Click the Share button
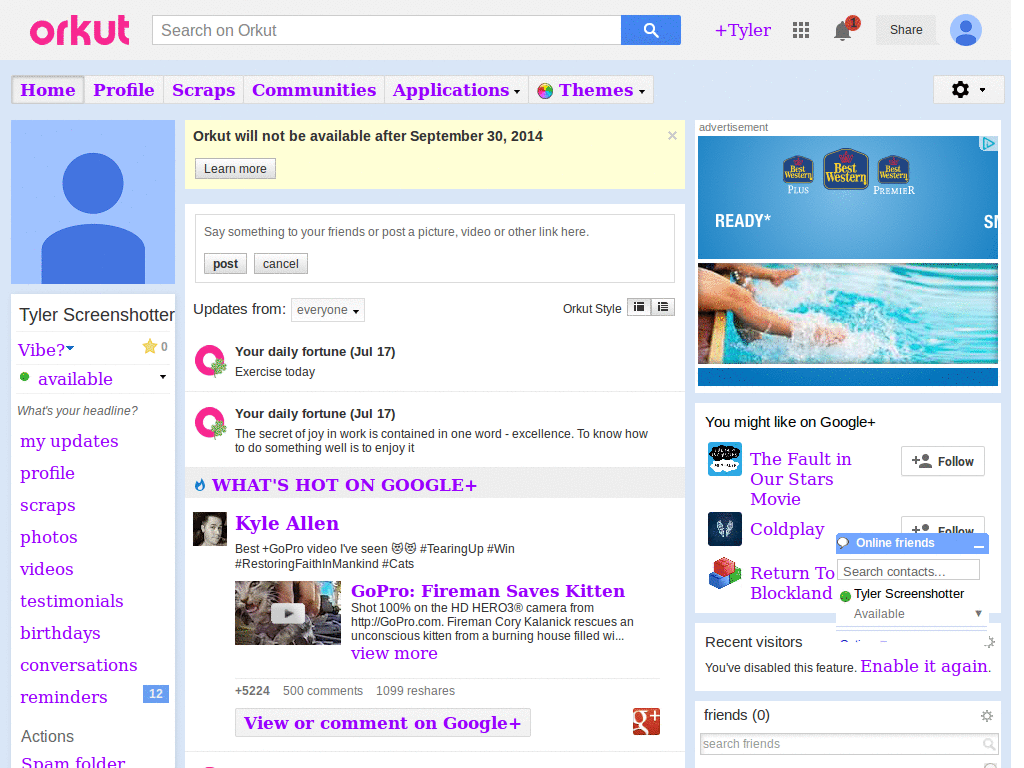The width and height of the screenshot is (1024, 768). pos(906,30)
